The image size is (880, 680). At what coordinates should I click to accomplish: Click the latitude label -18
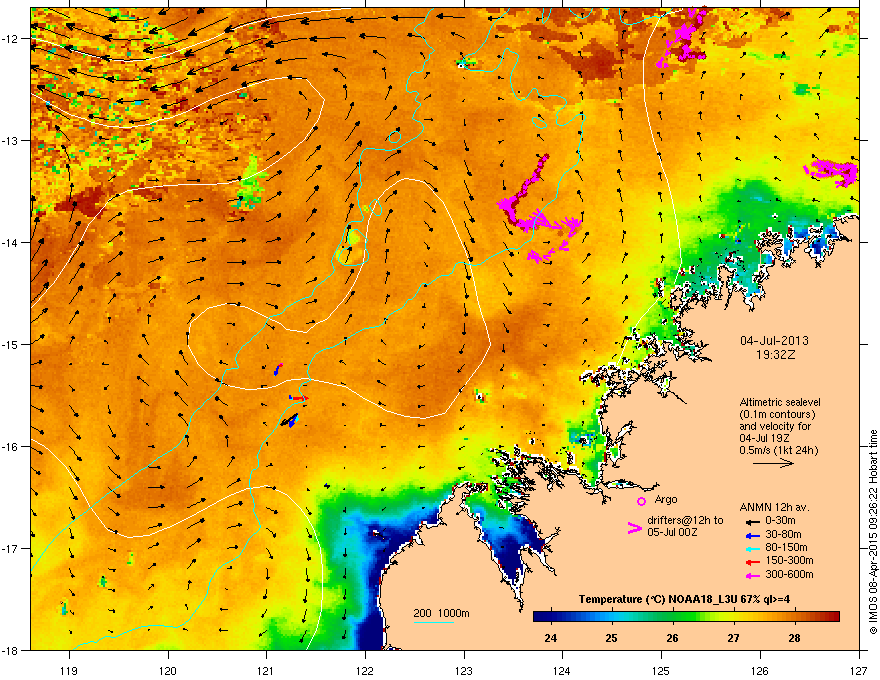(x=10, y=650)
